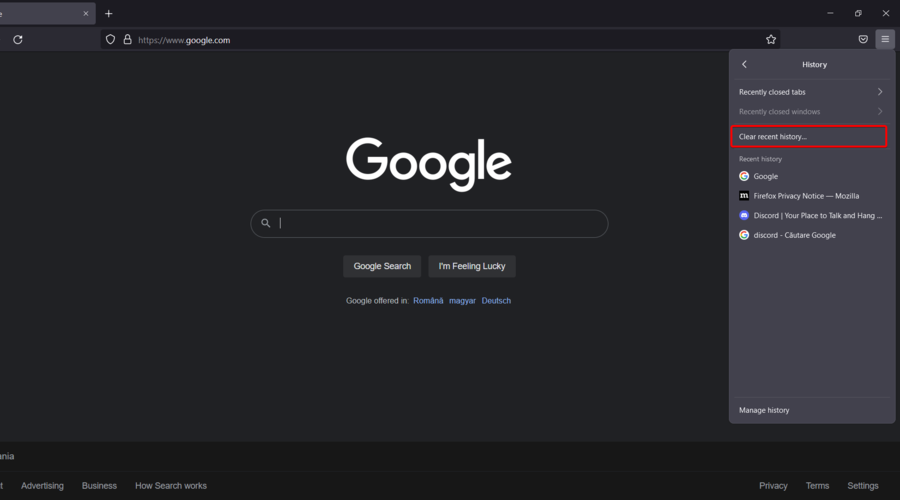The height and width of the screenshot is (500, 900).
Task: Open Firefox Privacy Notice — Mozilla entry
Action: click(810, 196)
